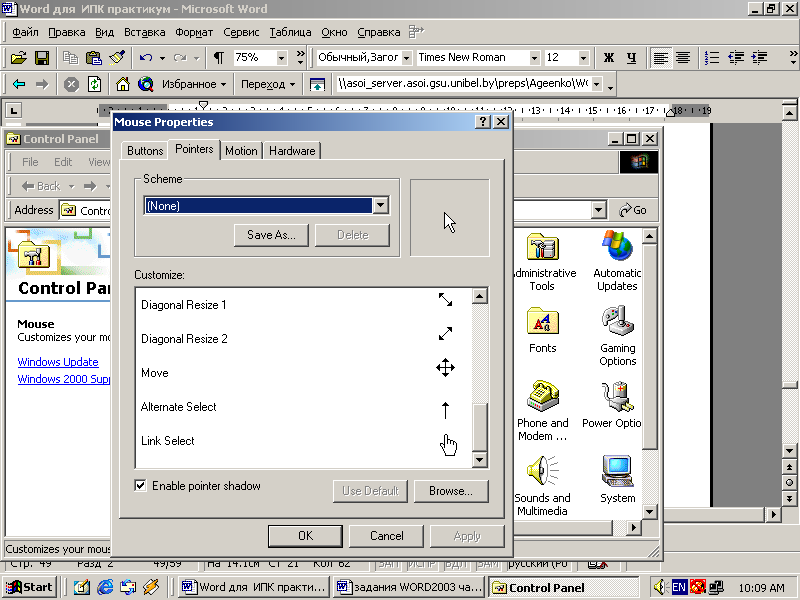Open the Формат menu in Word

(x=194, y=32)
